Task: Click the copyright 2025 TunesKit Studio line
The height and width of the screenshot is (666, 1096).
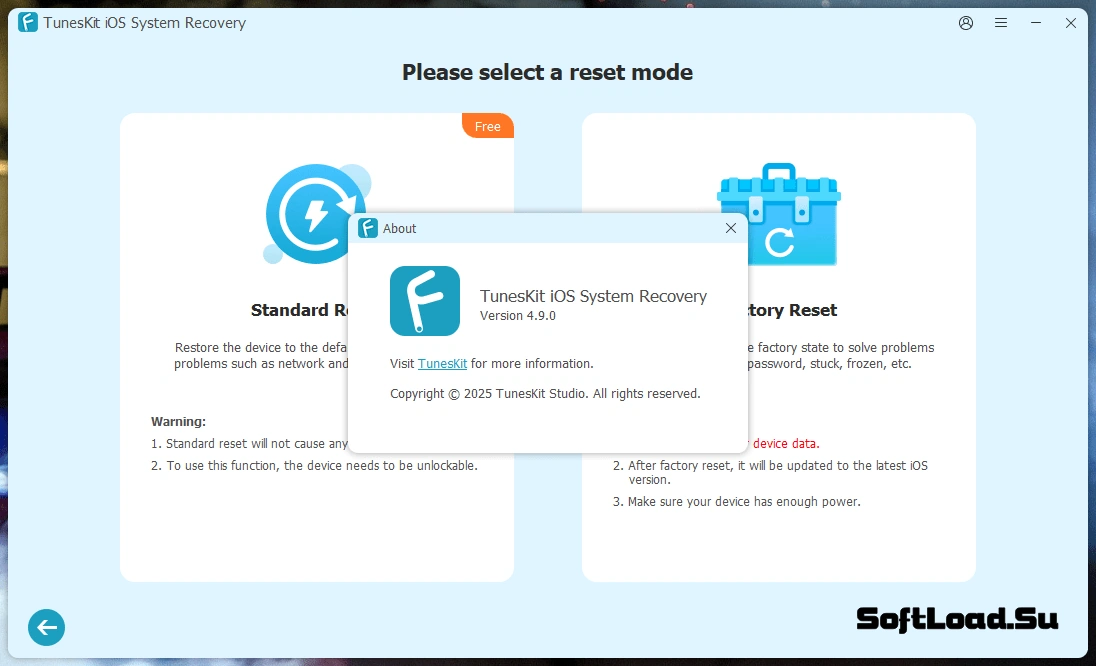Action: [545, 393]
